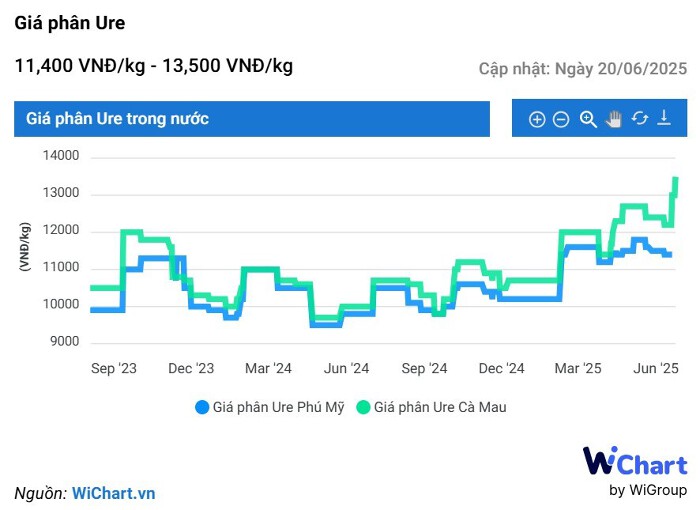The width and height of the screenshot is (700, 510).
Task: Click the Giá phân Ure page title
Action: click(69, 23)
